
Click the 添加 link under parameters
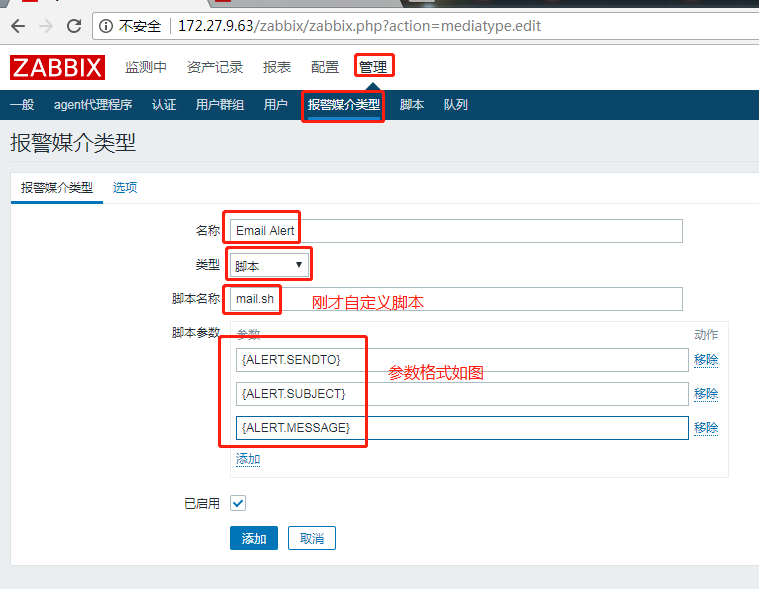[248, 459]
